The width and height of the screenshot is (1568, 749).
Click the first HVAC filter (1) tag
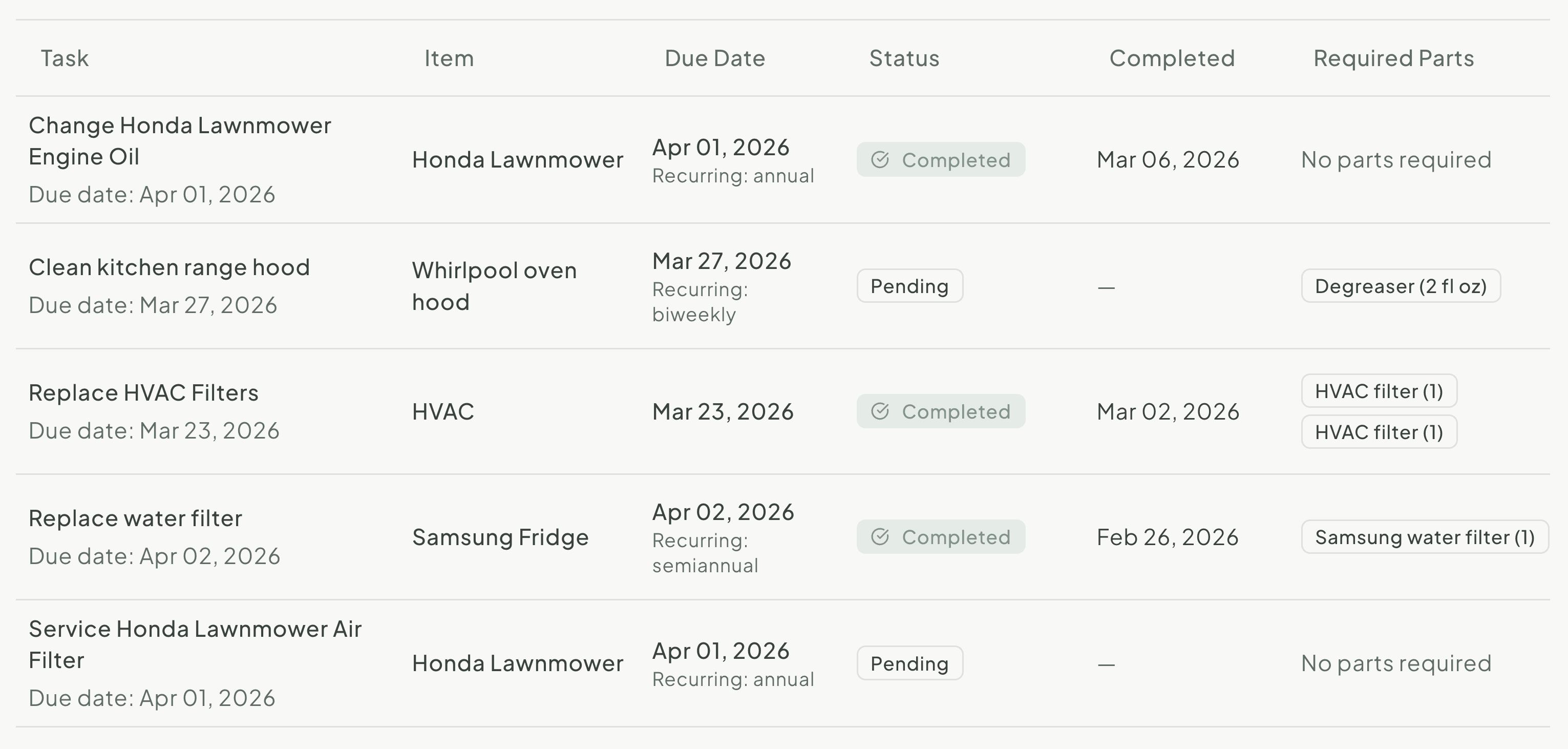[x=1379, y=391]
